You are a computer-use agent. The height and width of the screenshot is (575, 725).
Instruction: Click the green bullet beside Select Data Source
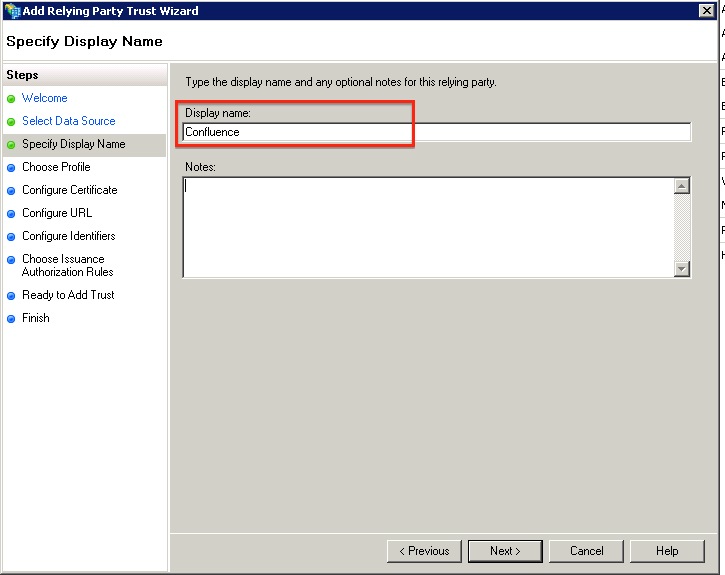click(x=11, y=122)
